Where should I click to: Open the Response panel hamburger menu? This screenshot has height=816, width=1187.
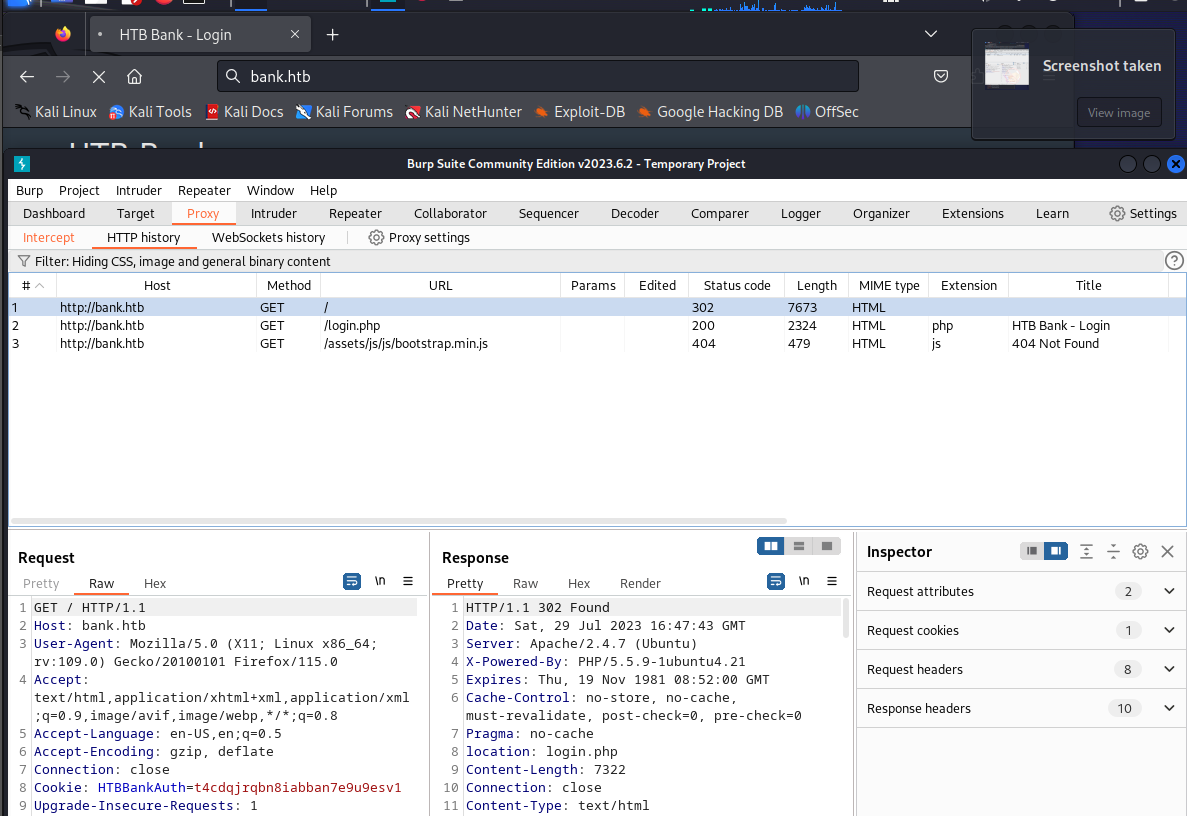coord(832,581)
